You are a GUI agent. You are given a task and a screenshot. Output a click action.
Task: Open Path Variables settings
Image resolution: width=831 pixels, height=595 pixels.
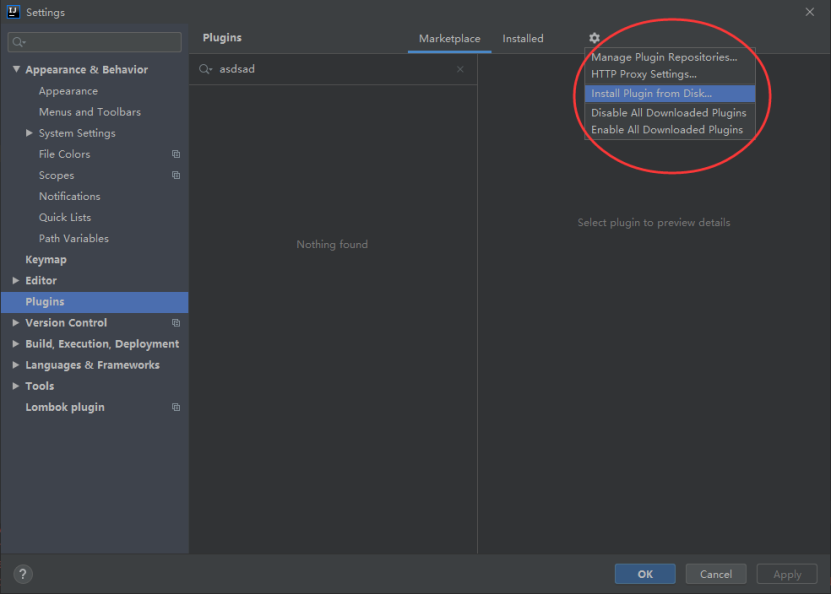(x=74, y=238)
